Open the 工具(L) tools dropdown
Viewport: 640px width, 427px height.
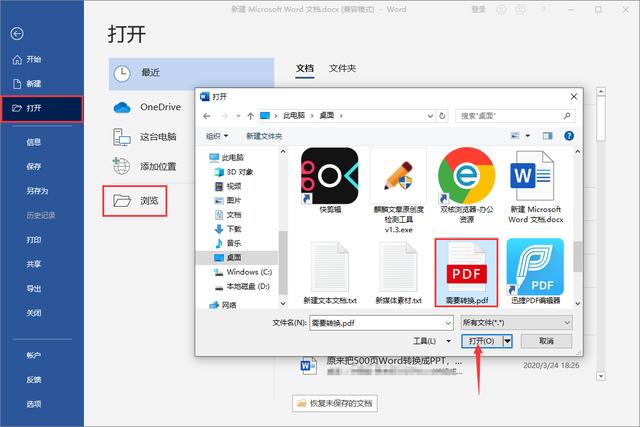click(432, 341)
